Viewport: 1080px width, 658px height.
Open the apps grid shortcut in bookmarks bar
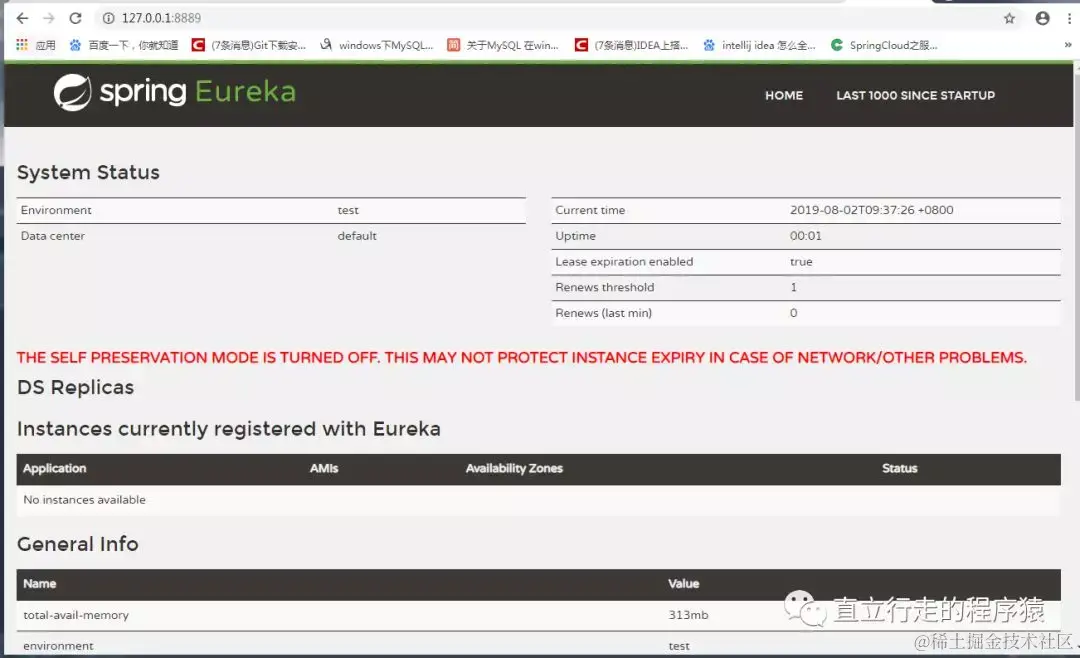point(35,45)
